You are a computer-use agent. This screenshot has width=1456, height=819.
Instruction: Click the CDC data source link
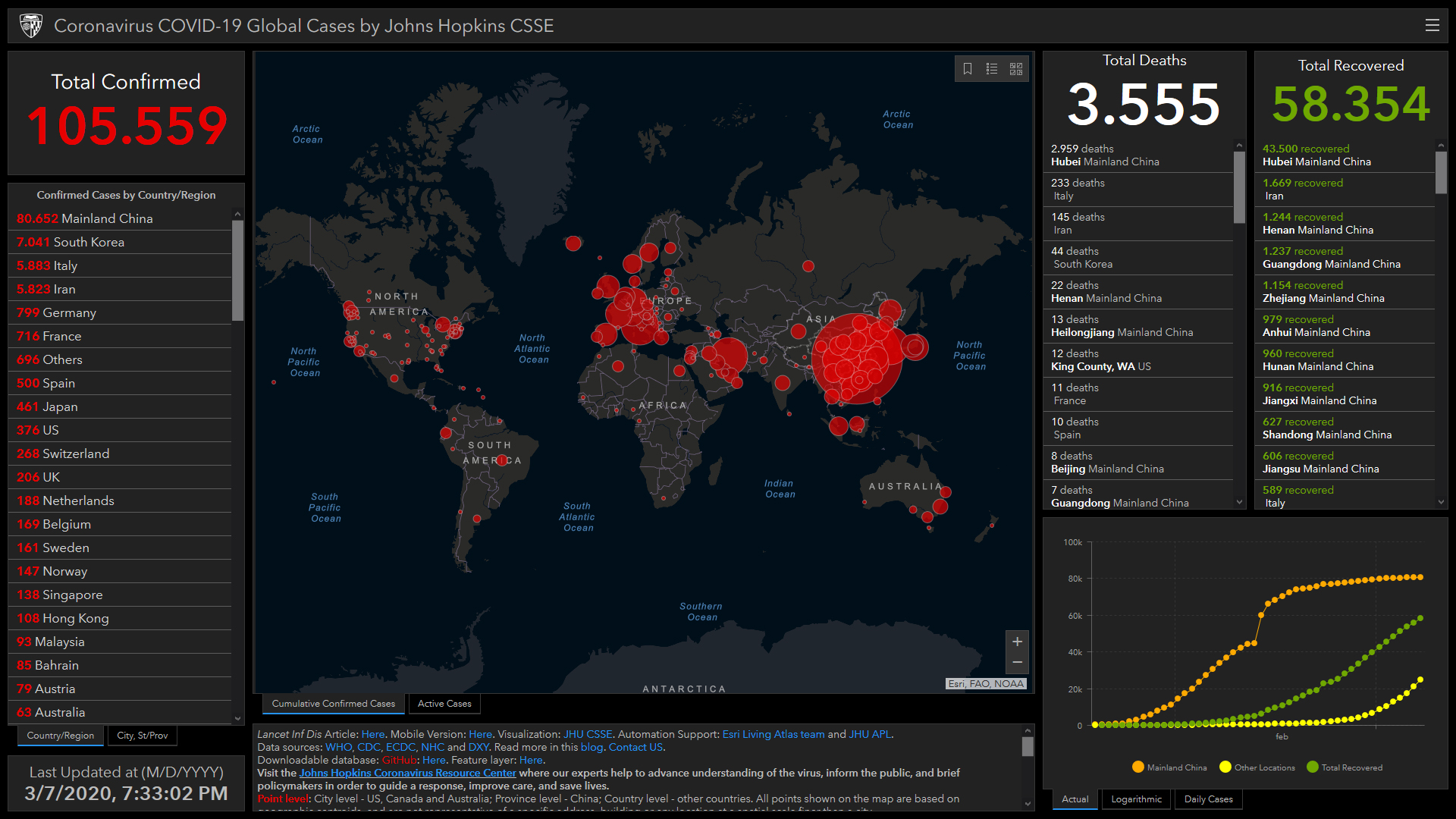pos(369,747)
